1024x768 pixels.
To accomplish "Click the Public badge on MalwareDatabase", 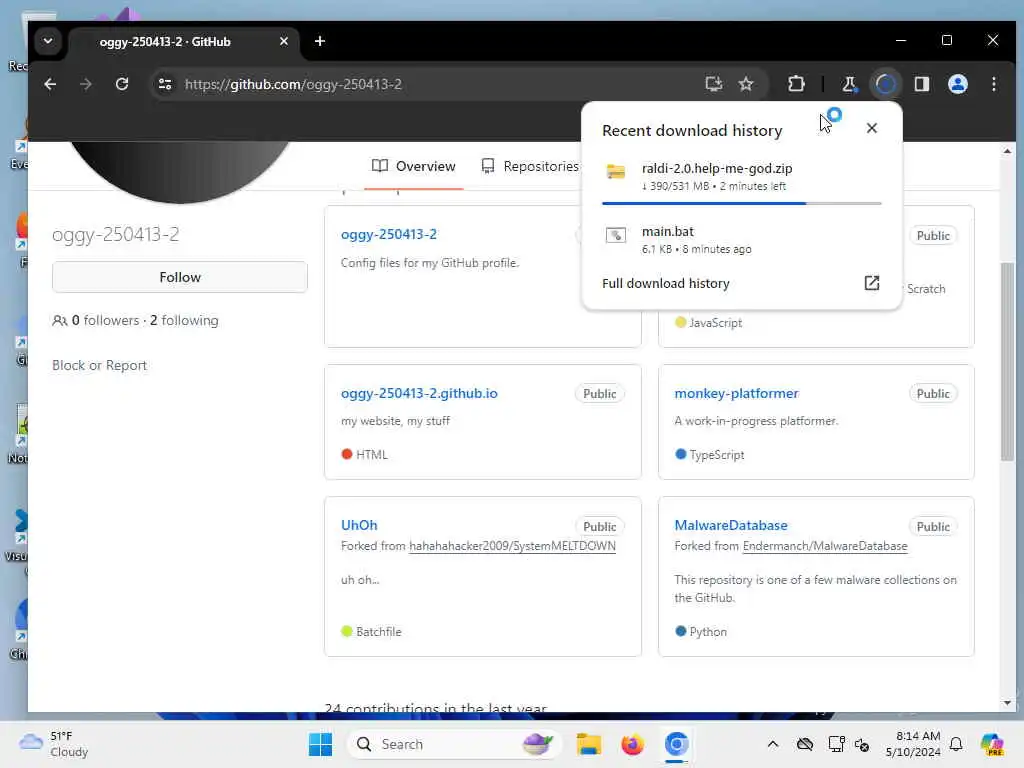I will pos(933,526).
